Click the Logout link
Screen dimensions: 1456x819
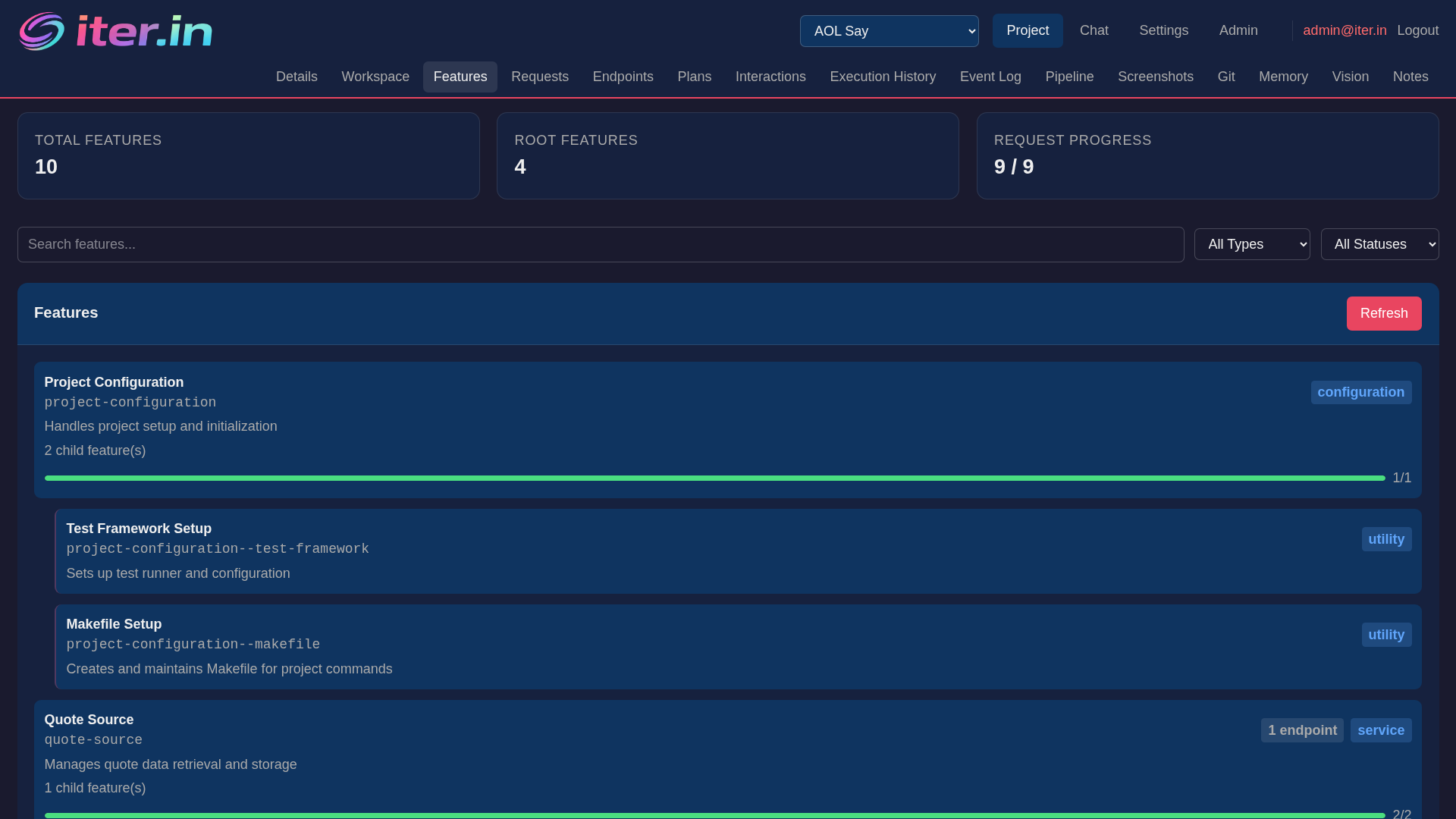(1417, 30)
